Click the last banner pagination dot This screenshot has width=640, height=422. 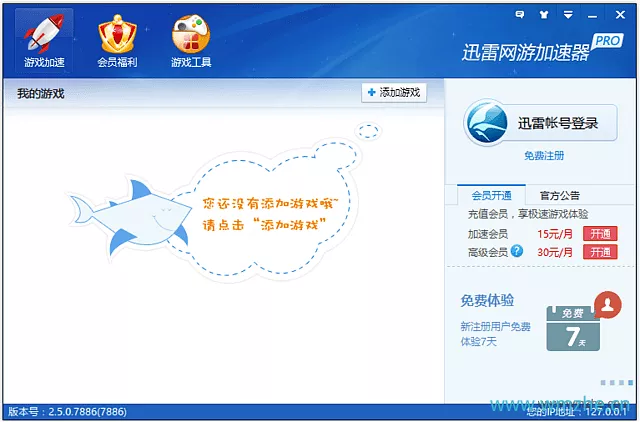click(x=631, y=382)
